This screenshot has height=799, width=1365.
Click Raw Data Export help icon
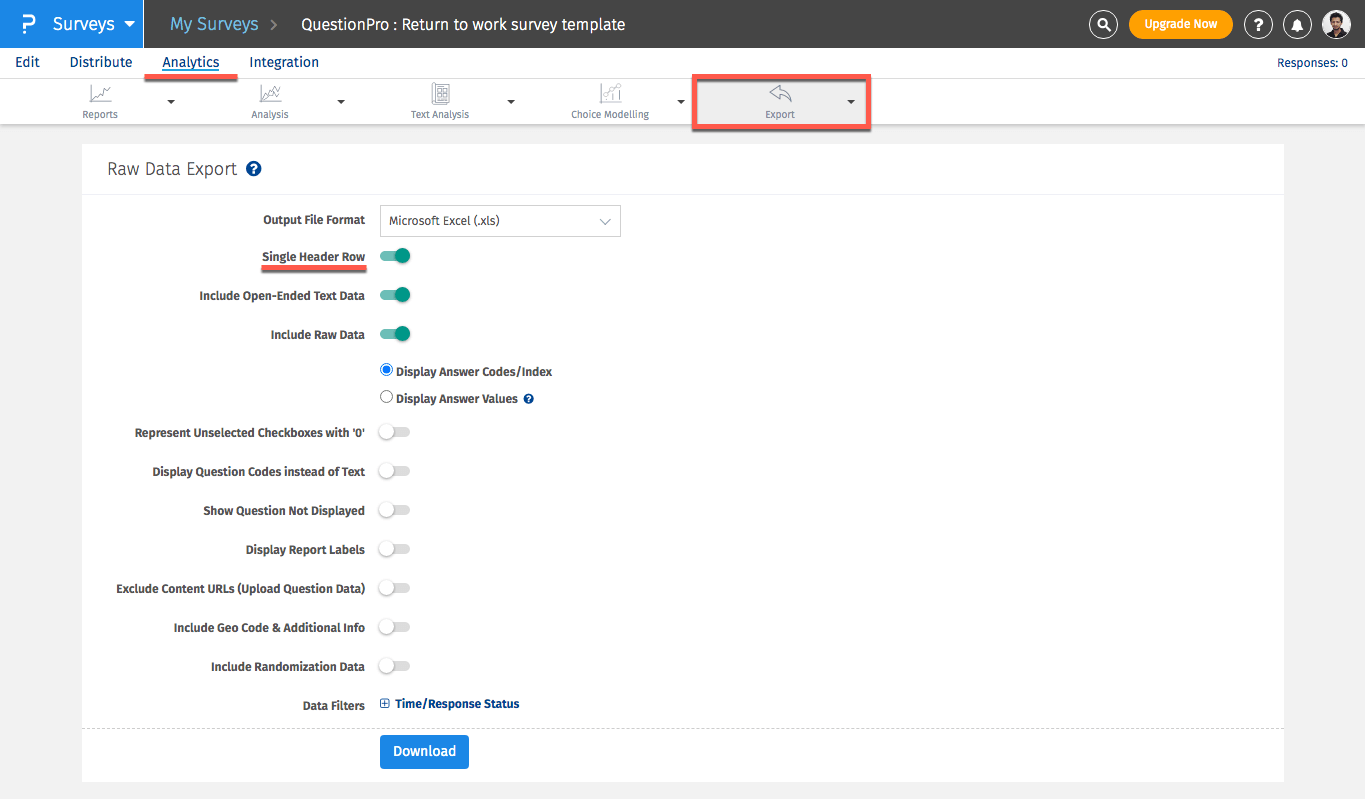(254, 169)
